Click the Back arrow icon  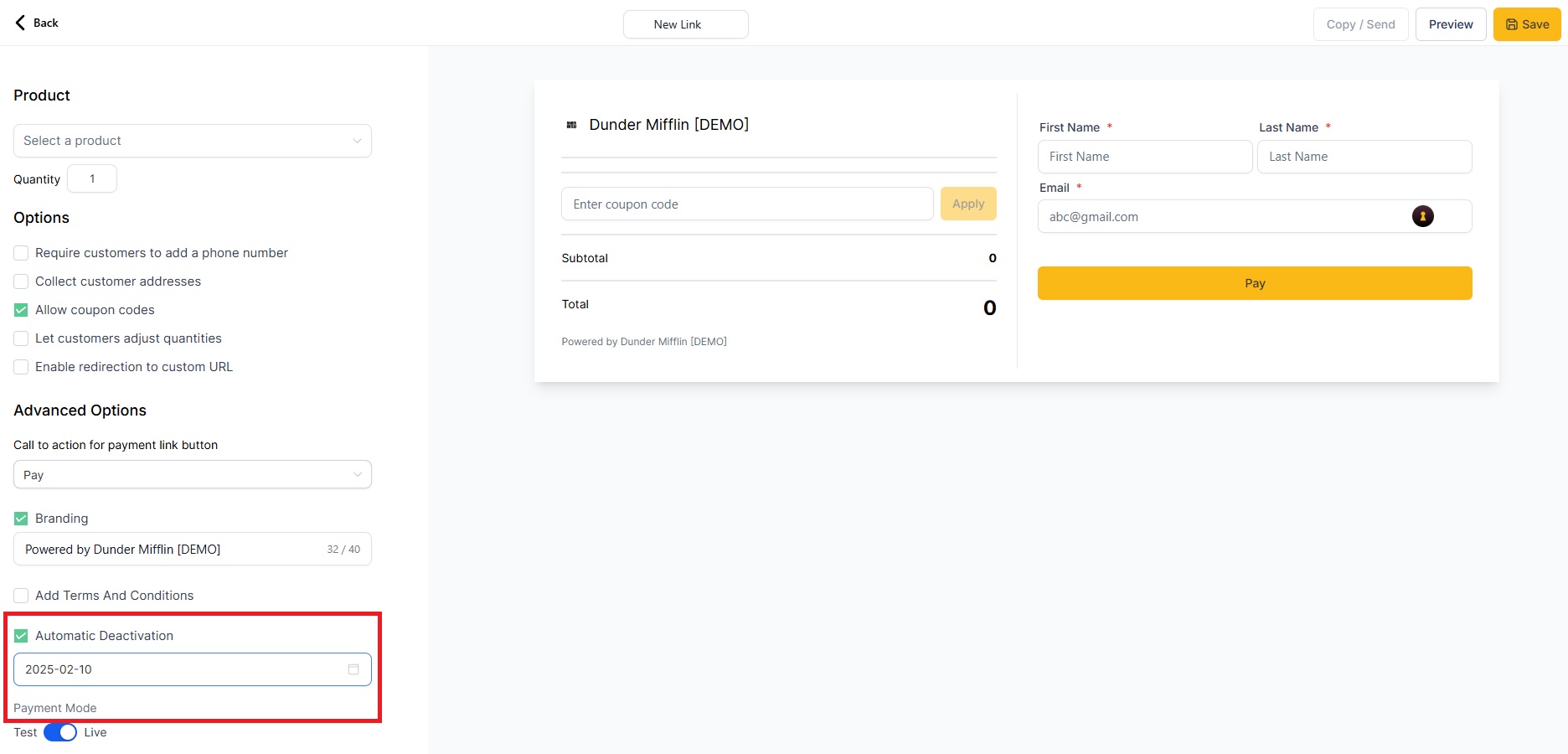(20, 23)
